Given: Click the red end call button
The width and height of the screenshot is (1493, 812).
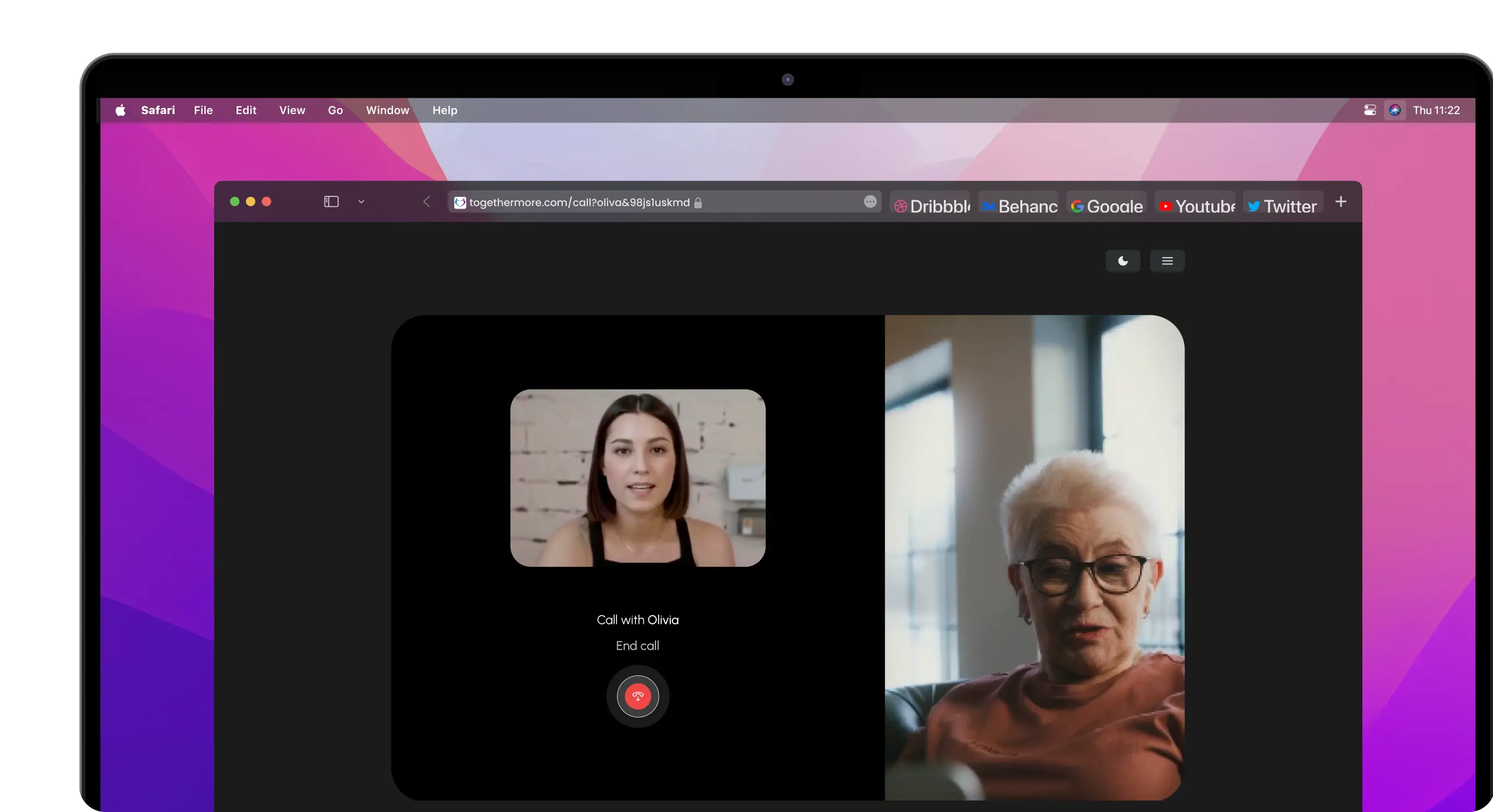Looking at the screenshot, I should tap(637, 696).
